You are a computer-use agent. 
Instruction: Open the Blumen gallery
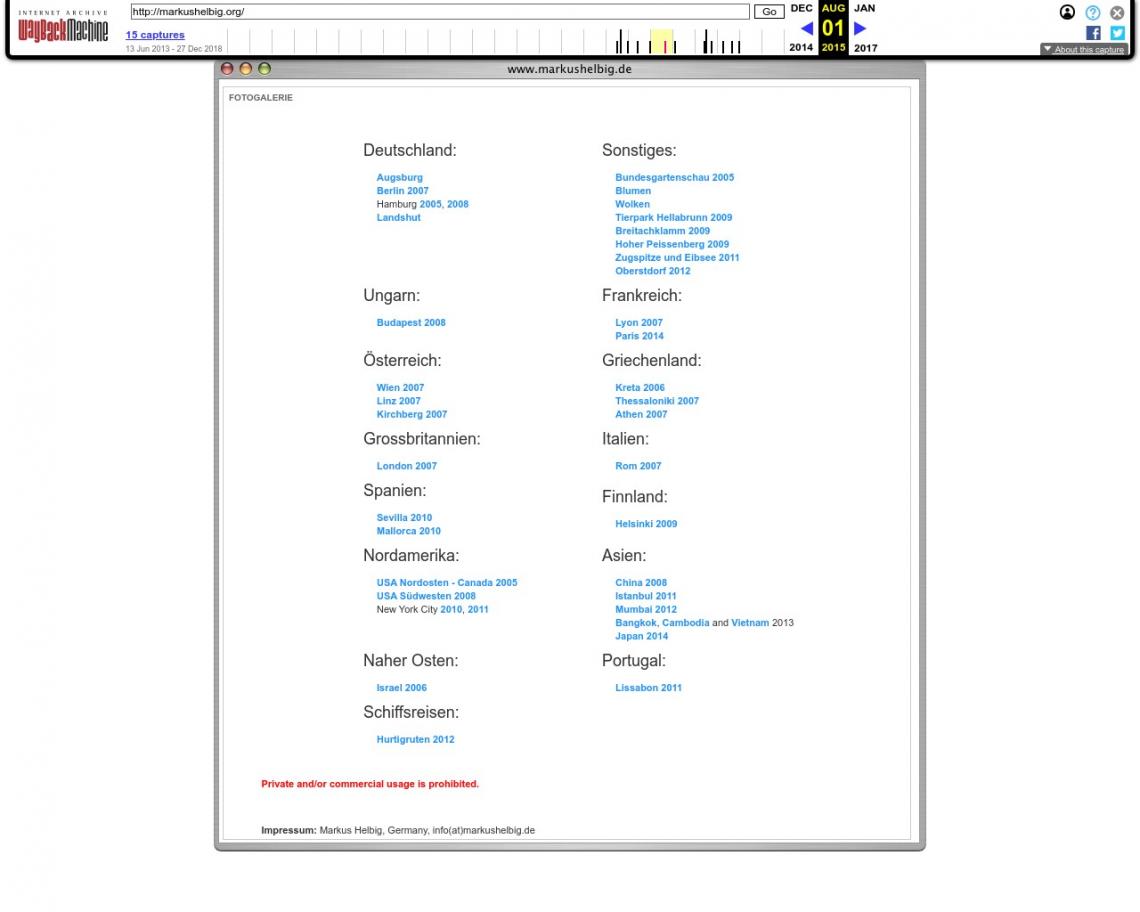tap(633, 191)
